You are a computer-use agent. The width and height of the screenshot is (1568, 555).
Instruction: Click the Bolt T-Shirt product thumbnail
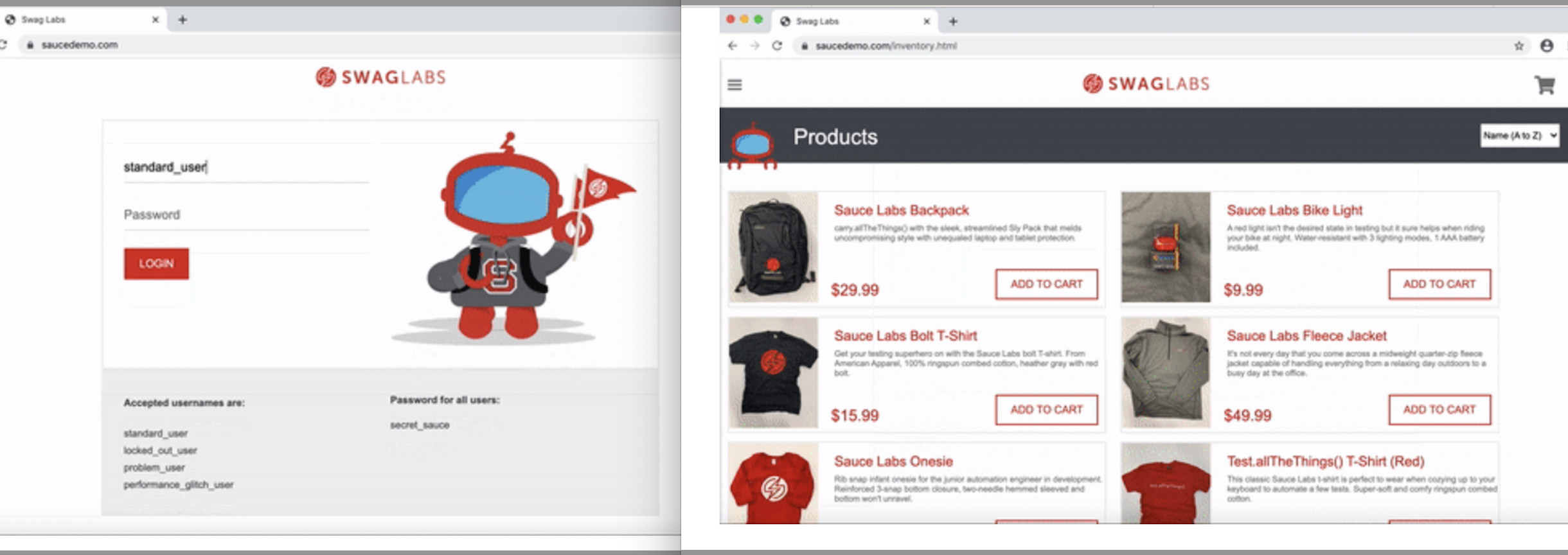[x=773, y=373]
